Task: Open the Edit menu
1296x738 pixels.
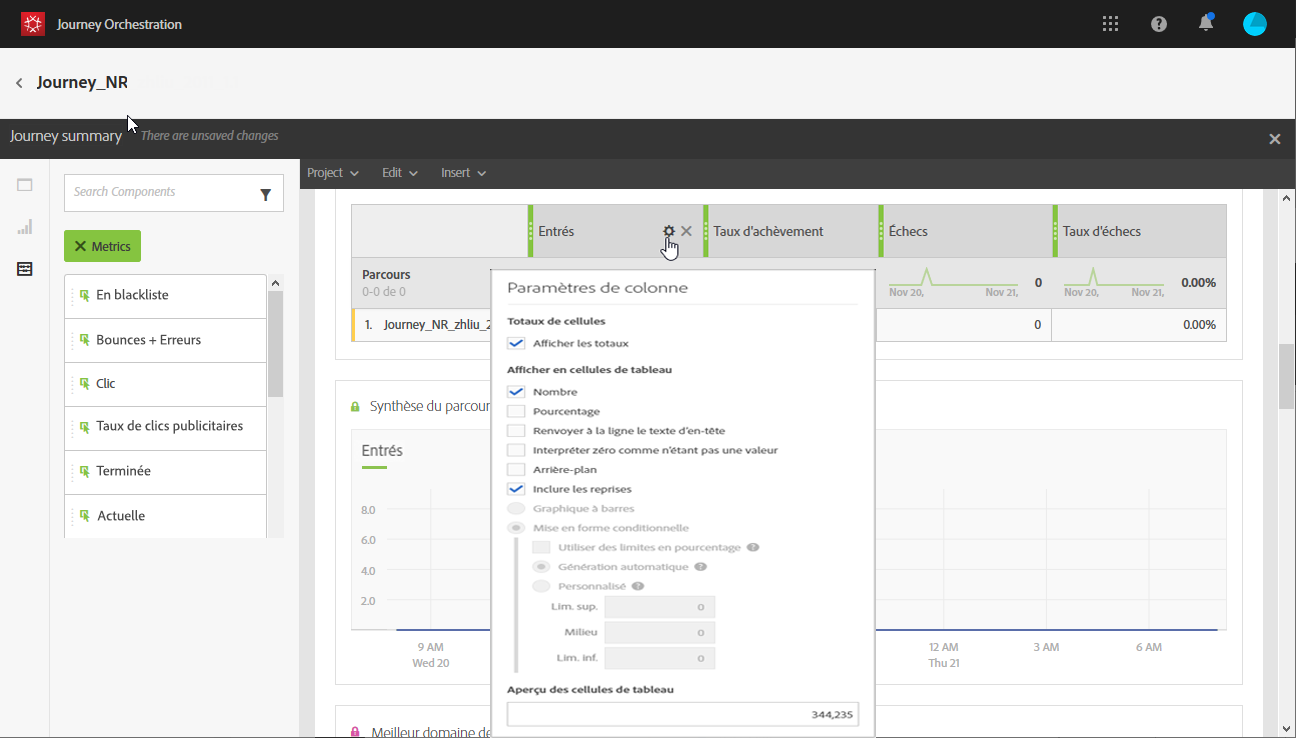Action: [x=400, y=173]
